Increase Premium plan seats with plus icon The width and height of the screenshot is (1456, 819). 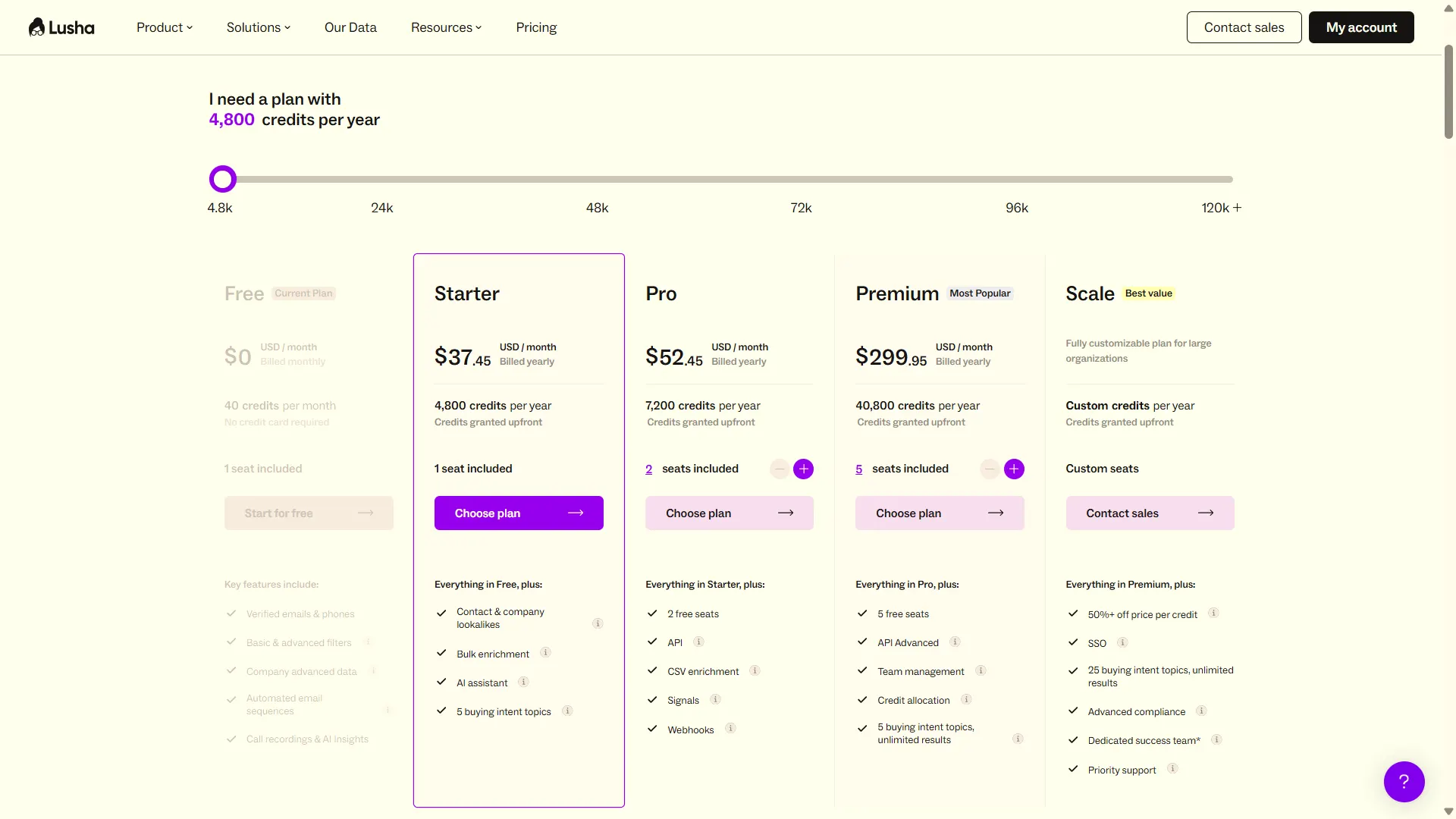(1014, 469)
